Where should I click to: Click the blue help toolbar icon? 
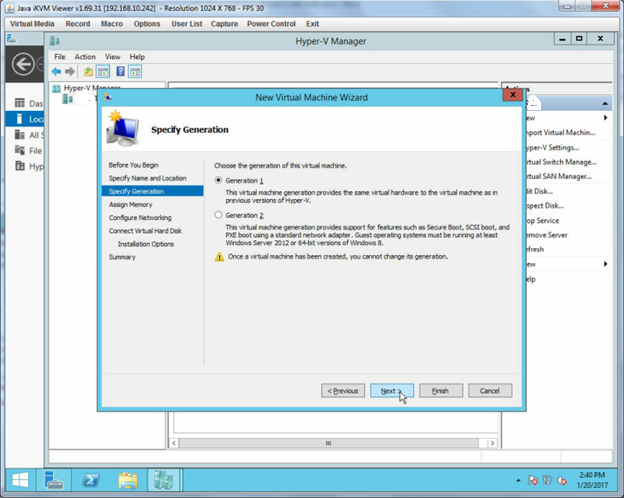pyautogui.click(x=121, y=72)
